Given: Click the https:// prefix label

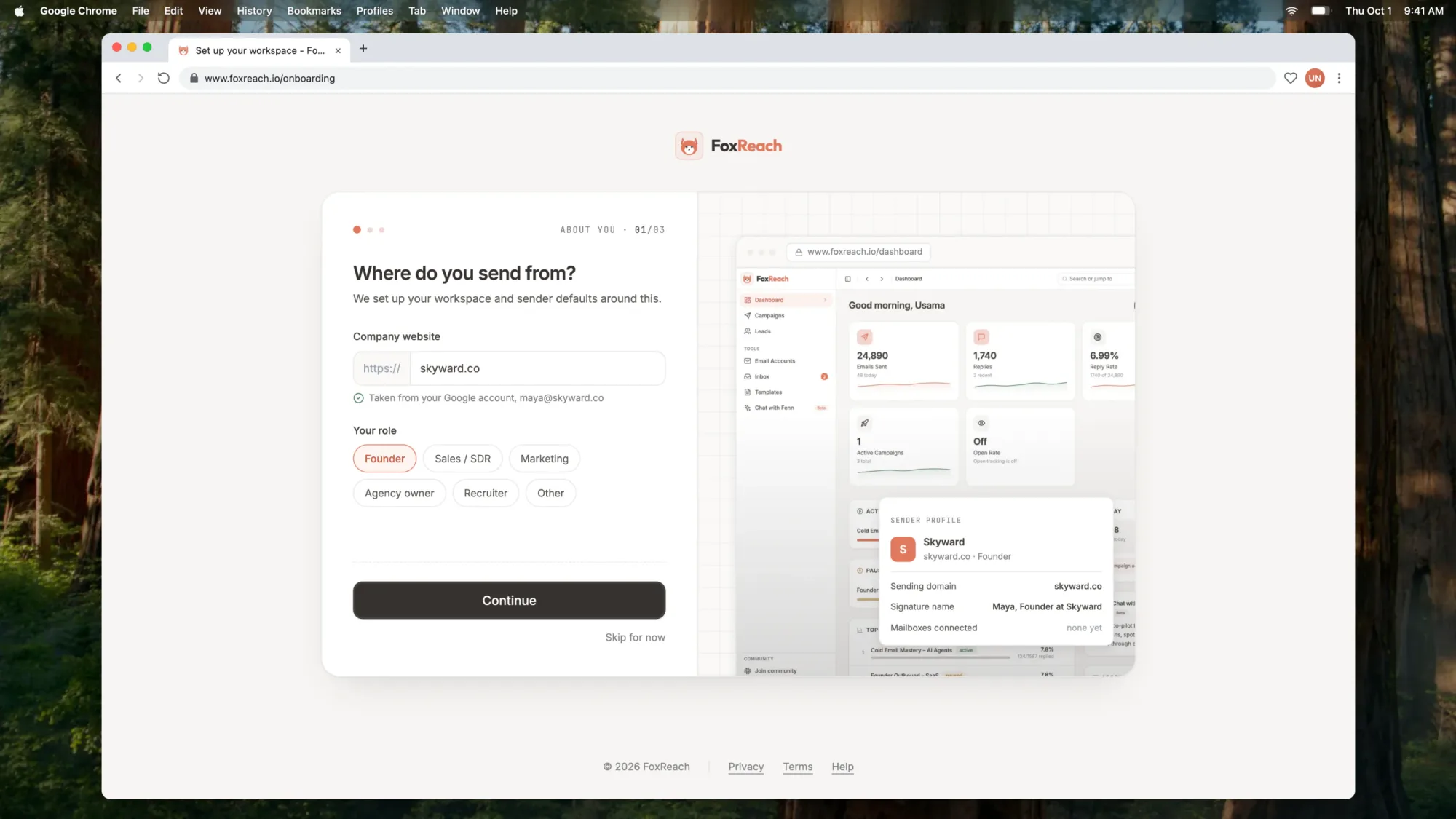Looking at the screenshot, I should (x=381, y=368).
